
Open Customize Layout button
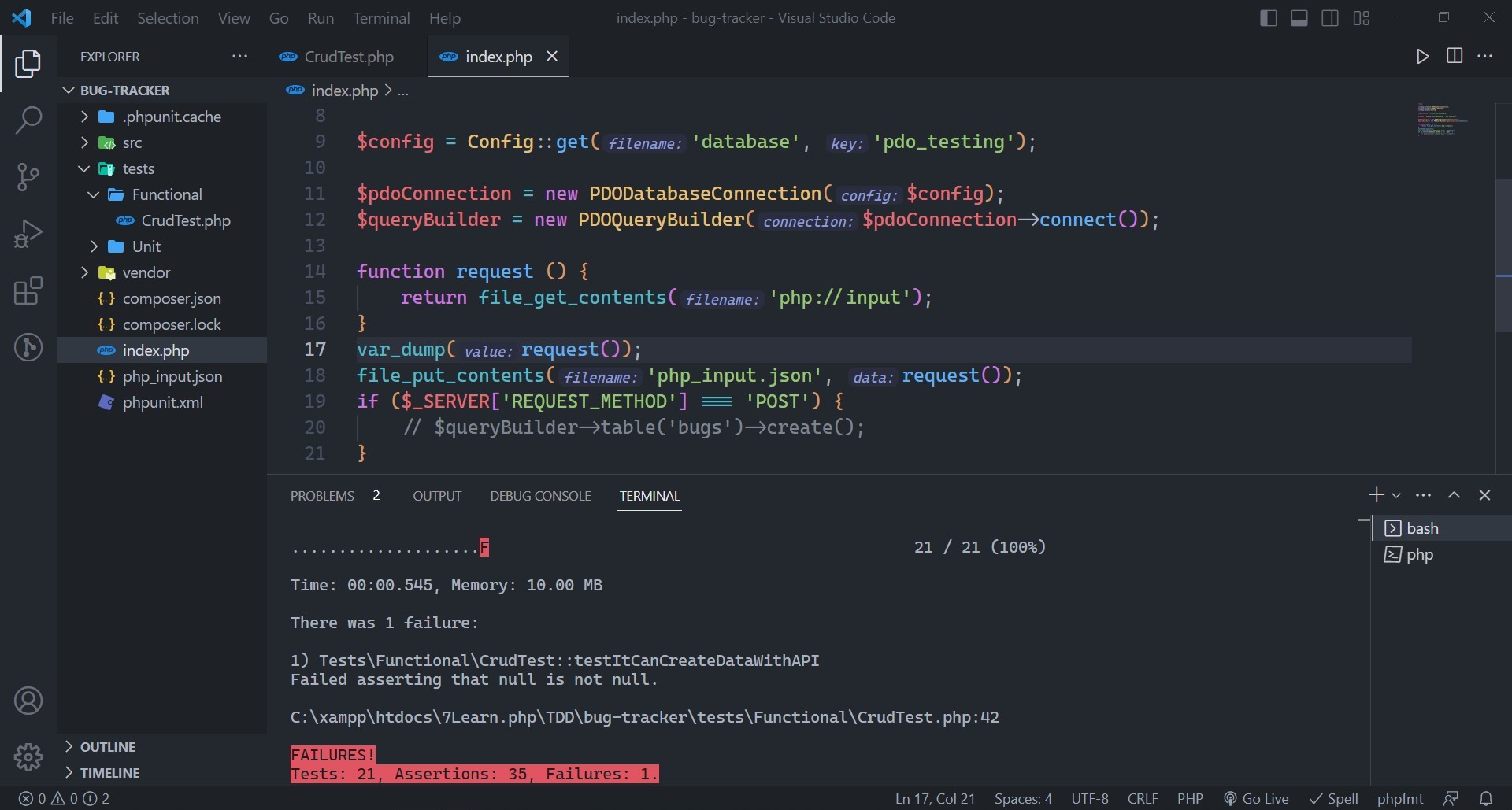tap(1362, 18)
